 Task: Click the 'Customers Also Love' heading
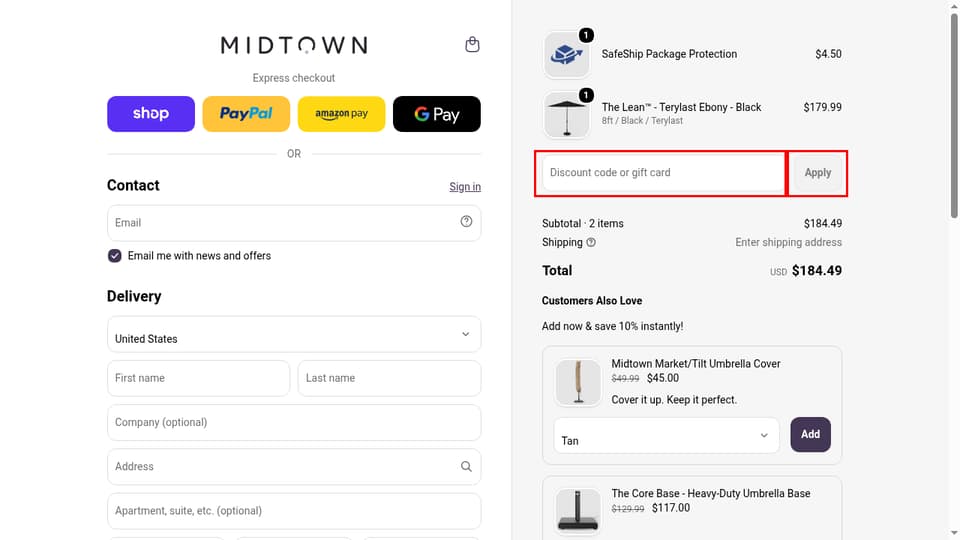coord(592,301)
